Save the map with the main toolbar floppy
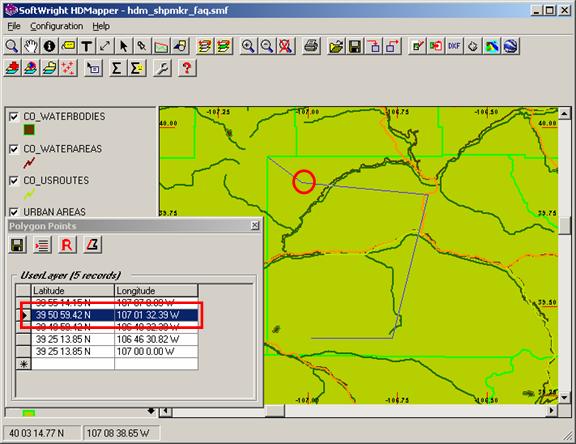The height and width of the screenshot is (444, 576). [x=355, y=46]
